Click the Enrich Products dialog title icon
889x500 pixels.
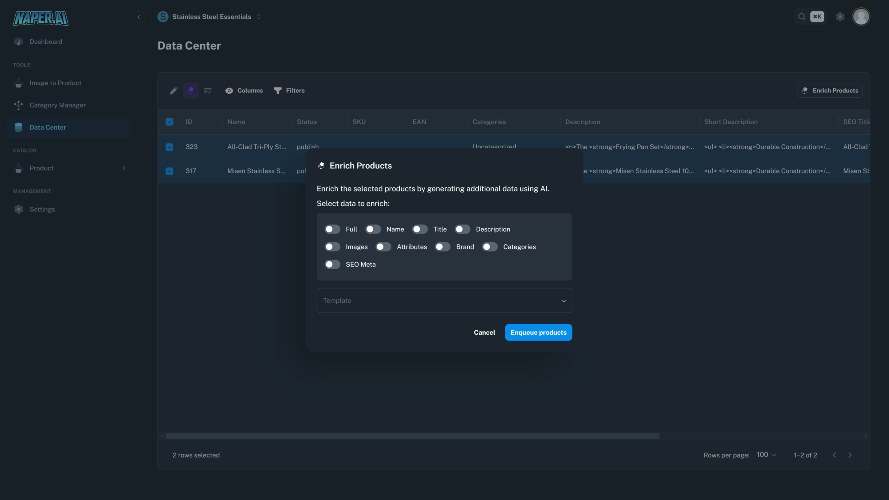[321, 166]
